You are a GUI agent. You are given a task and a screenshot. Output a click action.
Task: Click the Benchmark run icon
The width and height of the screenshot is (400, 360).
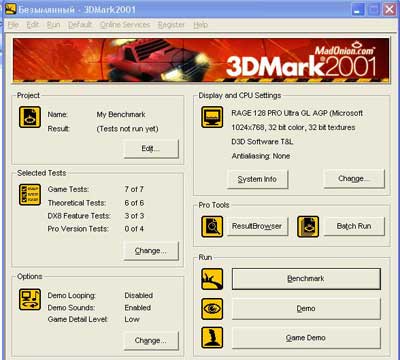(x=212, y=279)
